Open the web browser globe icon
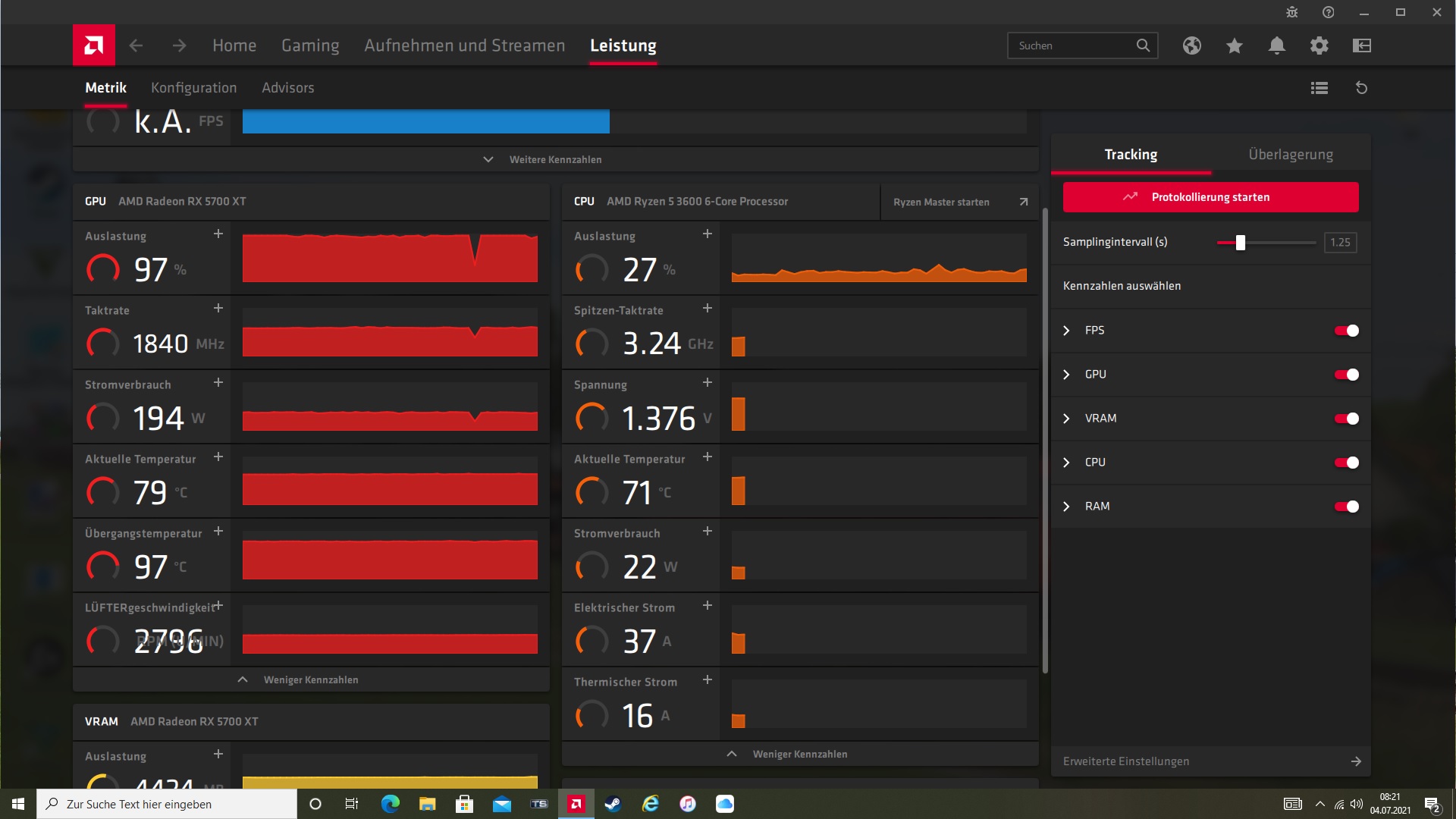1456x819 pixels. pyautogui.click(x=1191, y=45)
